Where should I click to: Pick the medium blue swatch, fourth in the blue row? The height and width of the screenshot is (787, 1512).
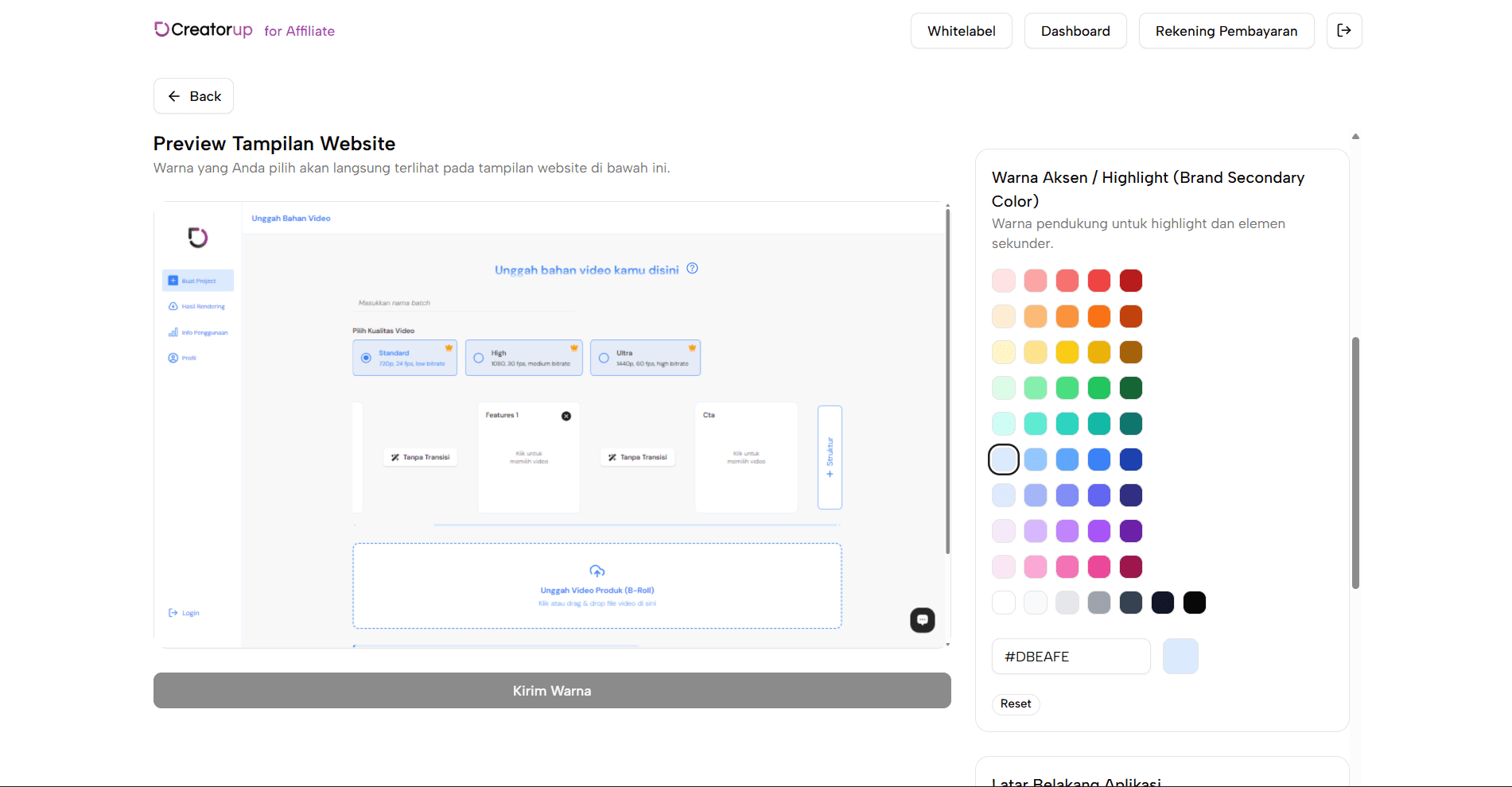pyautogui.click(x=1099, y=459)
